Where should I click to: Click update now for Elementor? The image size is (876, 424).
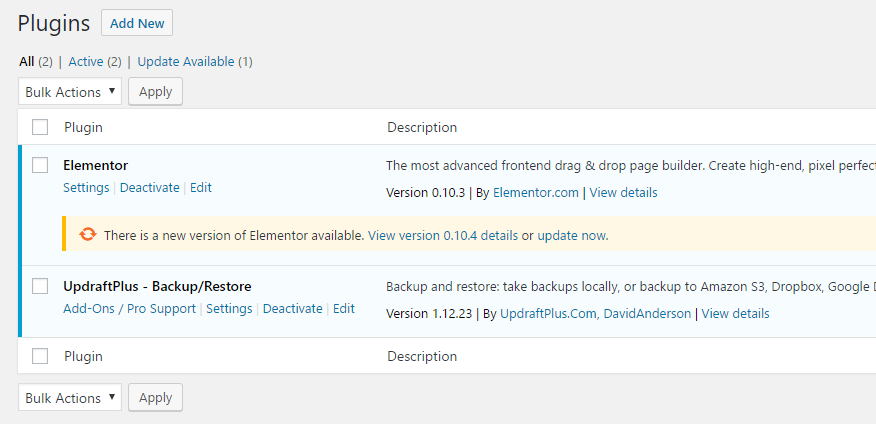[572, 235]
